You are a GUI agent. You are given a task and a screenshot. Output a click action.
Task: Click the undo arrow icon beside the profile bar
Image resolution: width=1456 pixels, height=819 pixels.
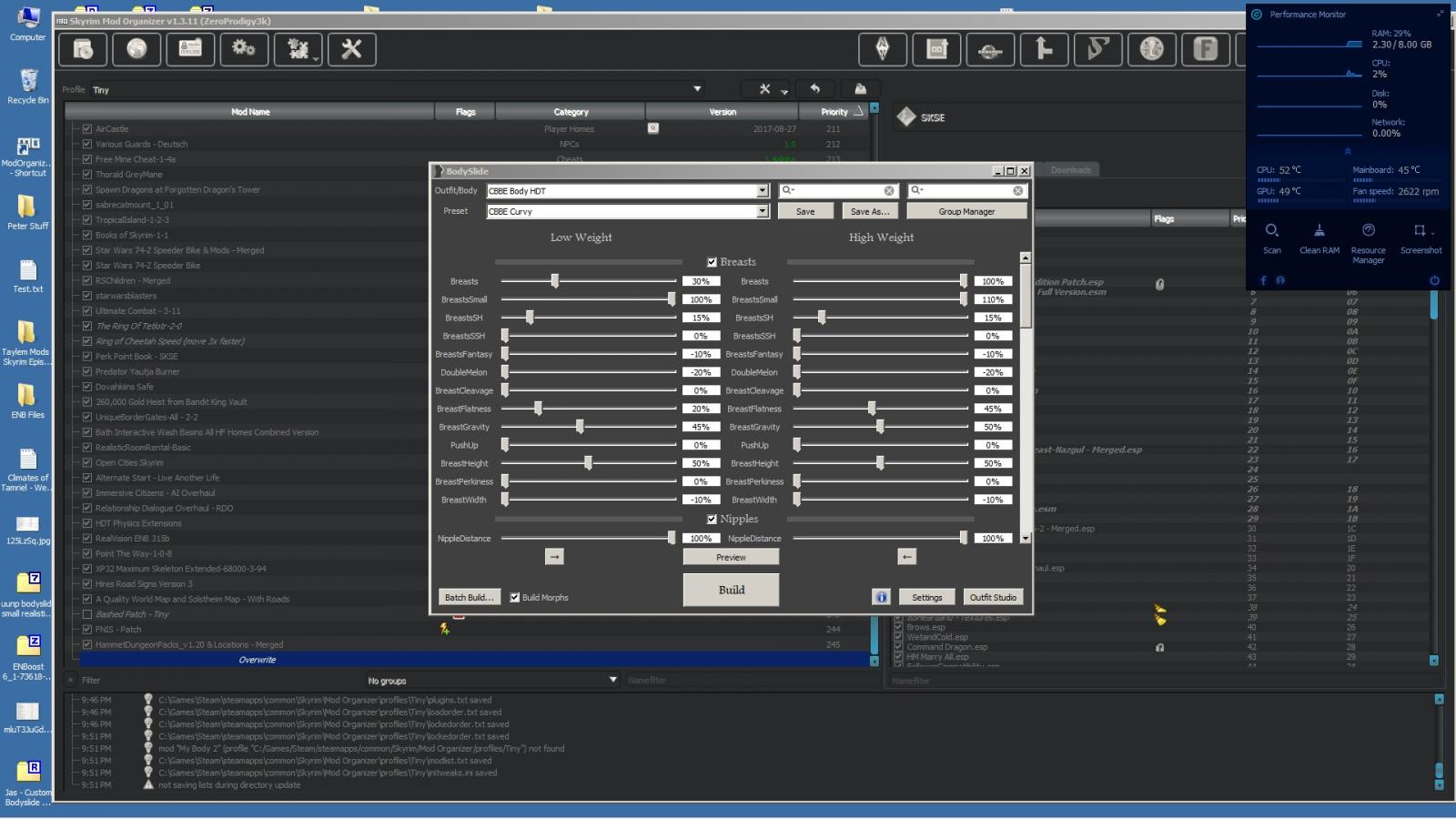pyautogui.click(x=814, y=89)
